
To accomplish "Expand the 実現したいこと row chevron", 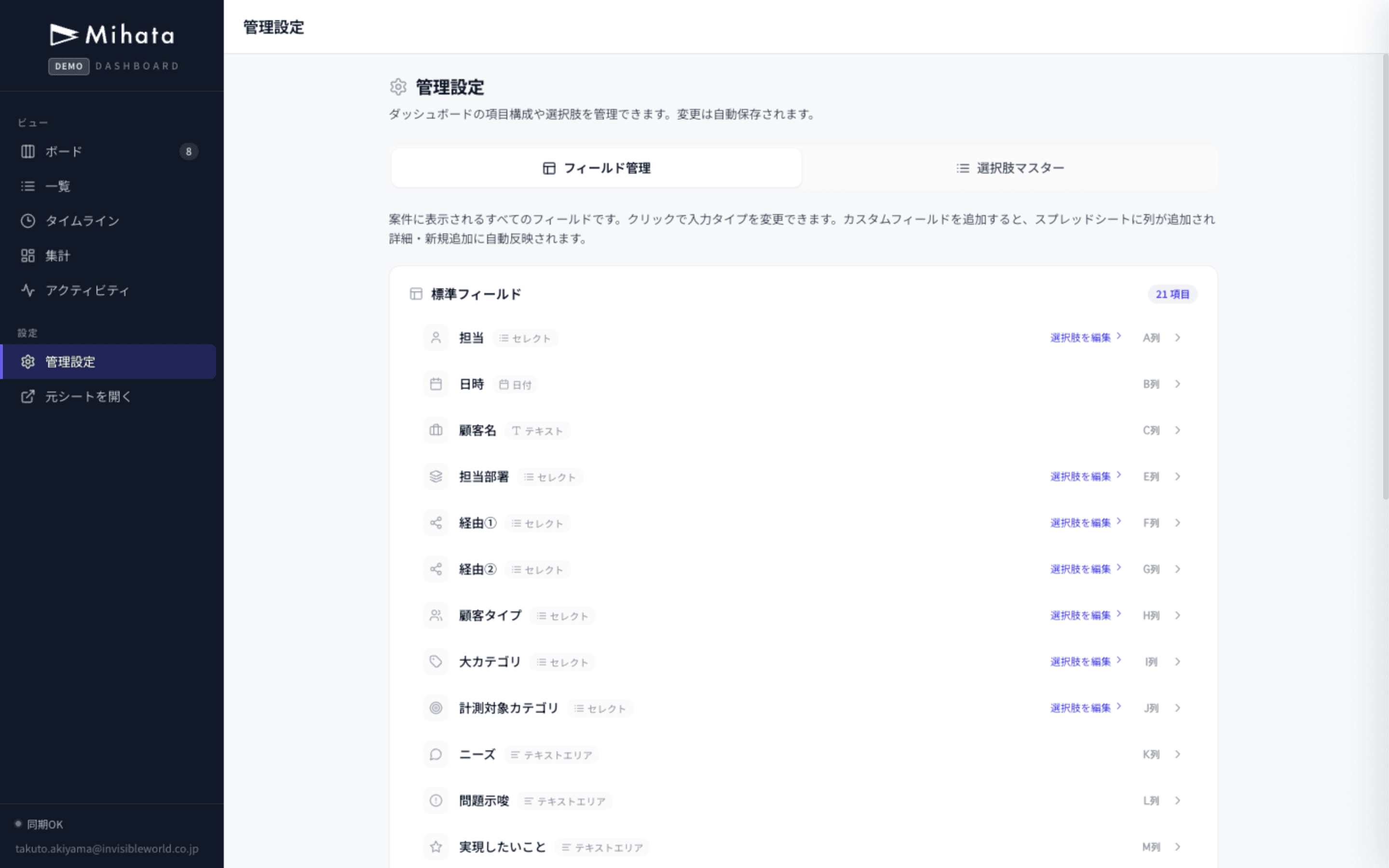I will click(x=1178, y=847).
